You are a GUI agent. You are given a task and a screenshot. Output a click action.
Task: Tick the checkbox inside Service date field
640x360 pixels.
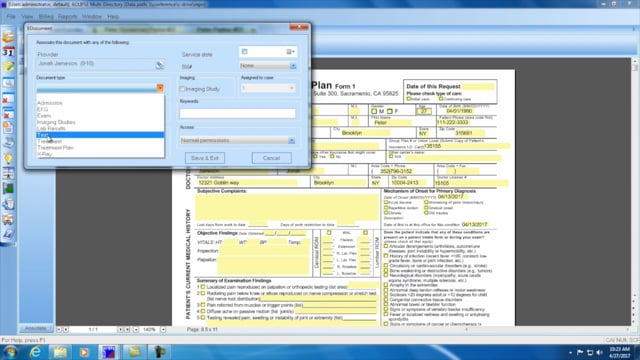pos(244,51)
